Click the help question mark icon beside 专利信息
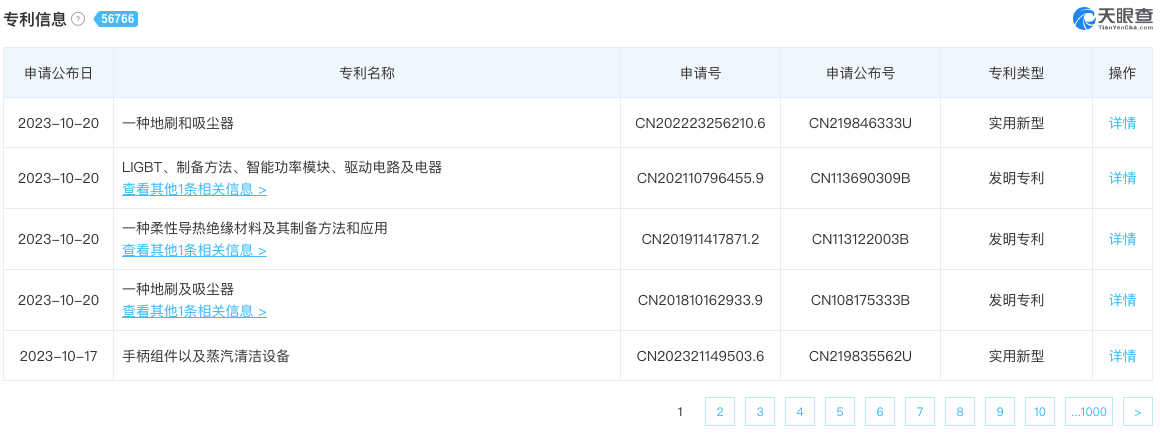Image resolution: width=1160 pixels, height=434 pixels. (78, 19)
